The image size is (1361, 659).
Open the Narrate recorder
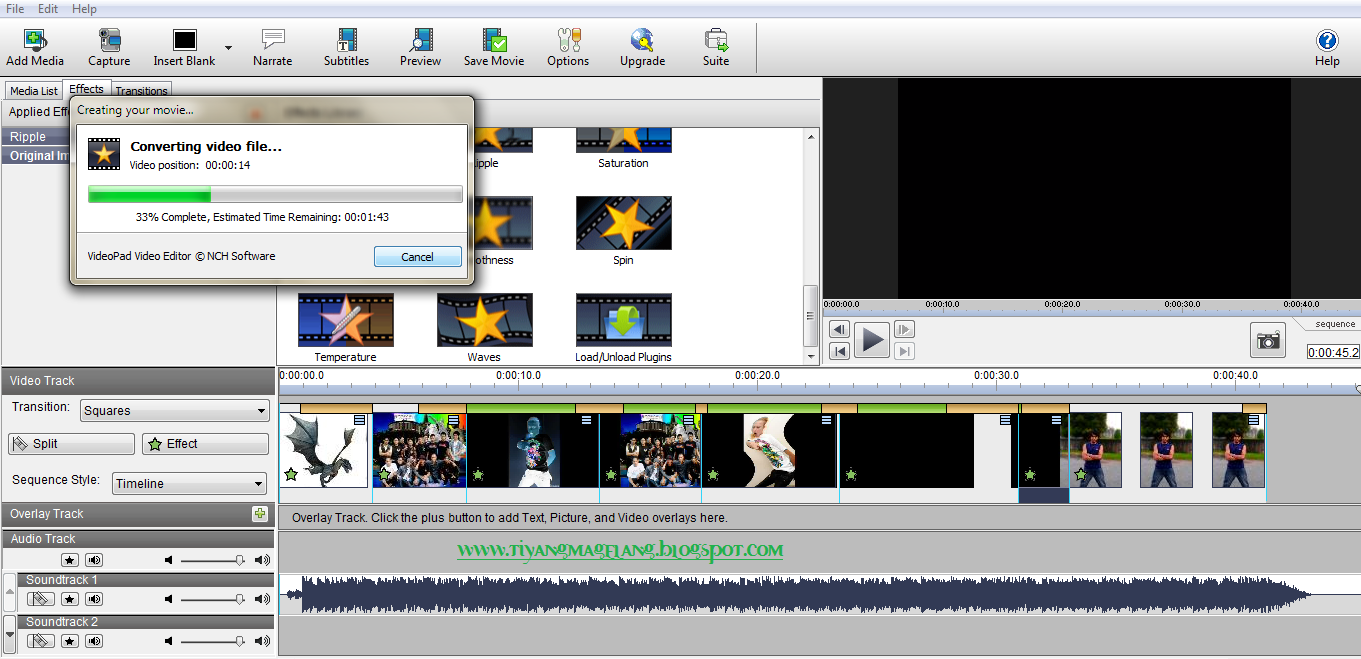272,47
